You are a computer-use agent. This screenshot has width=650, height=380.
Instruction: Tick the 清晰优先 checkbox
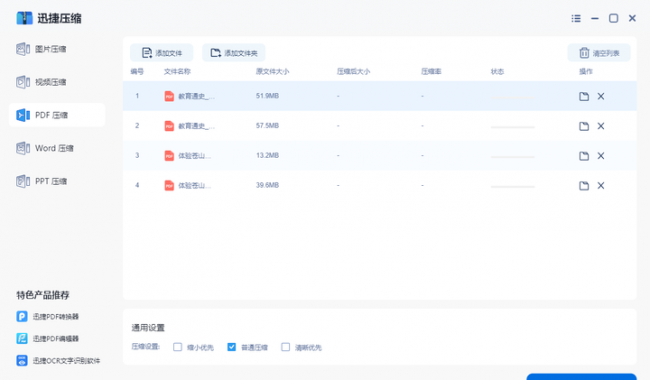[x=285, y=347]
